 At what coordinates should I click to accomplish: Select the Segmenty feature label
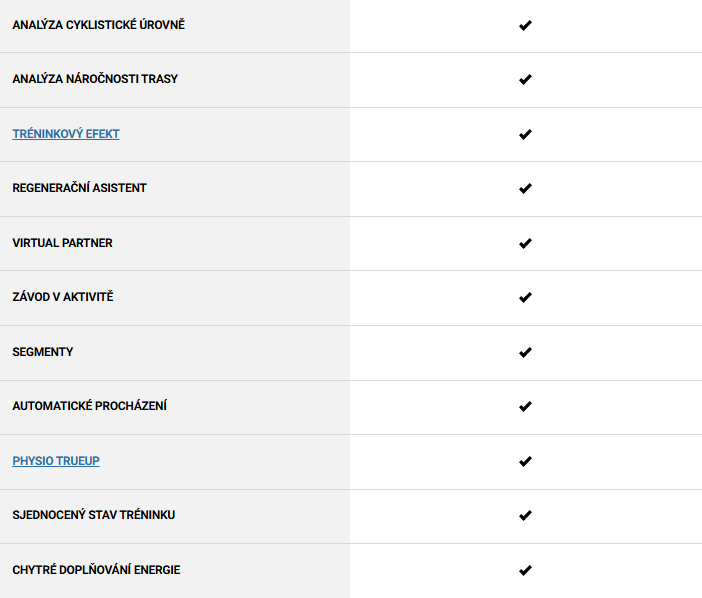43,352
